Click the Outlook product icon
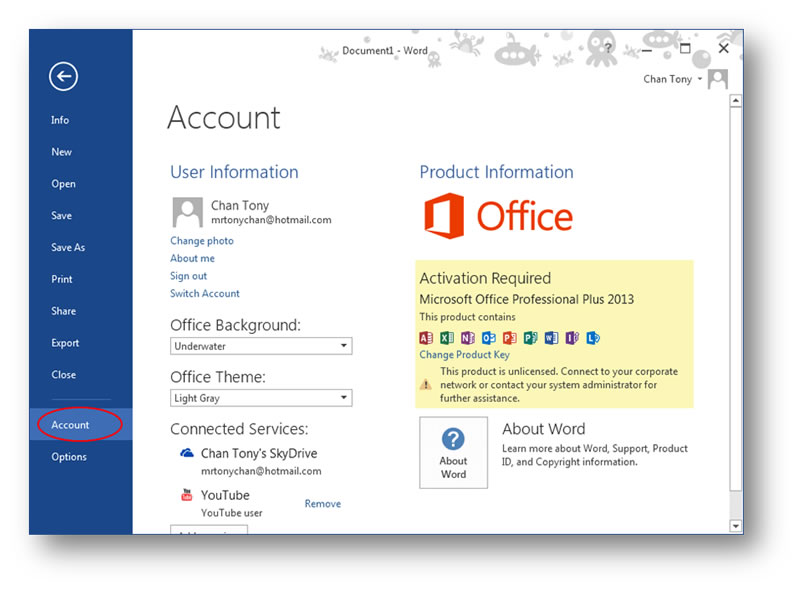The image size is (800, 591). point(489,338)
